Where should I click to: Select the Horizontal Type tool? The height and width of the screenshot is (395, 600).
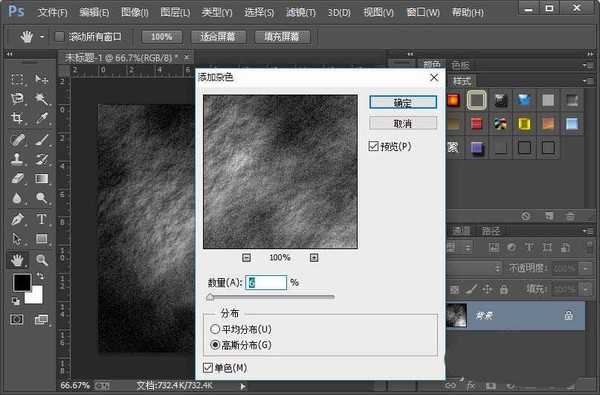click(41, 219)
